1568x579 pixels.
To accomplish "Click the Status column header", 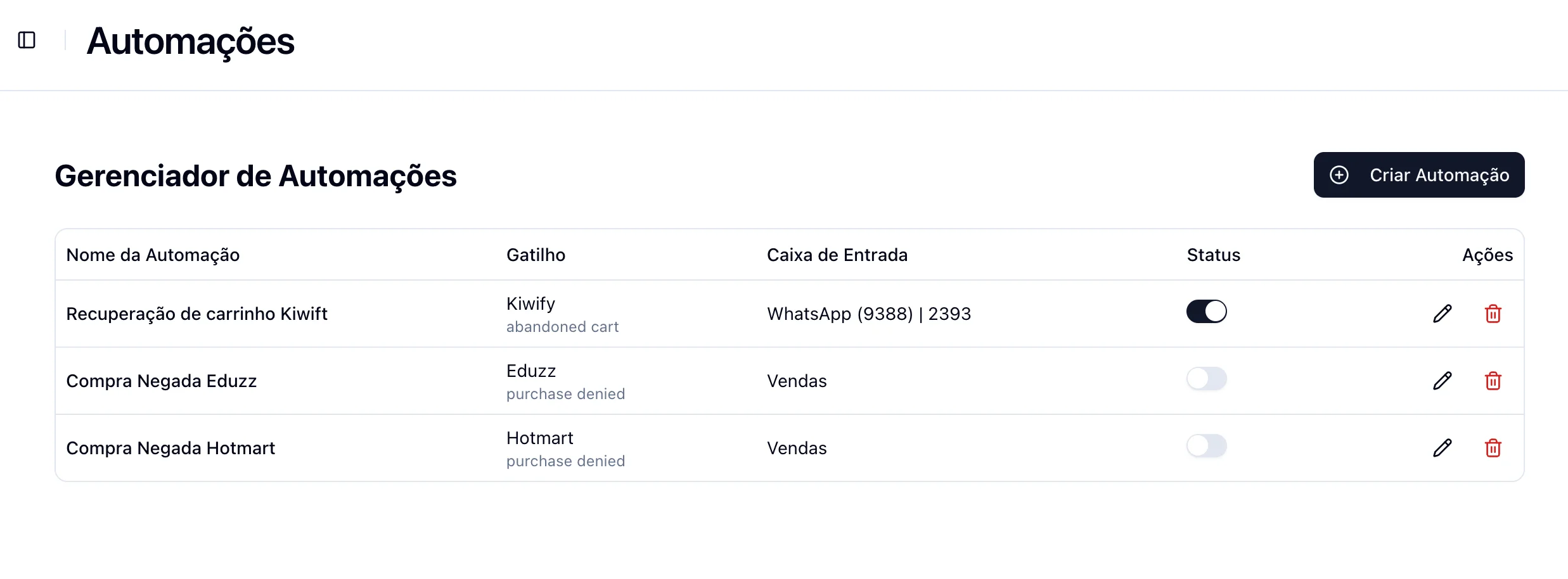I will [x=1214, y=255].
